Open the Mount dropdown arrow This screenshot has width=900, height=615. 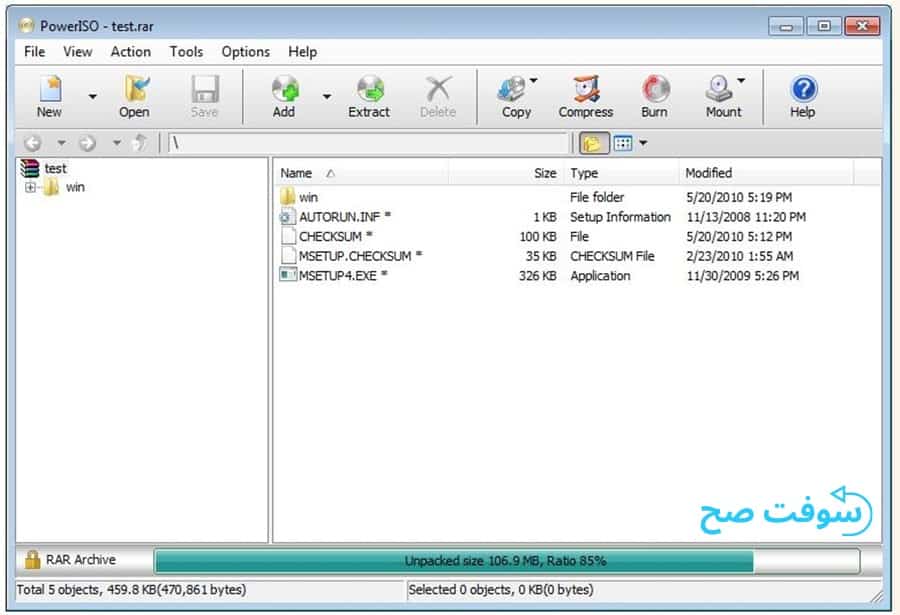(x=742, y=80)
